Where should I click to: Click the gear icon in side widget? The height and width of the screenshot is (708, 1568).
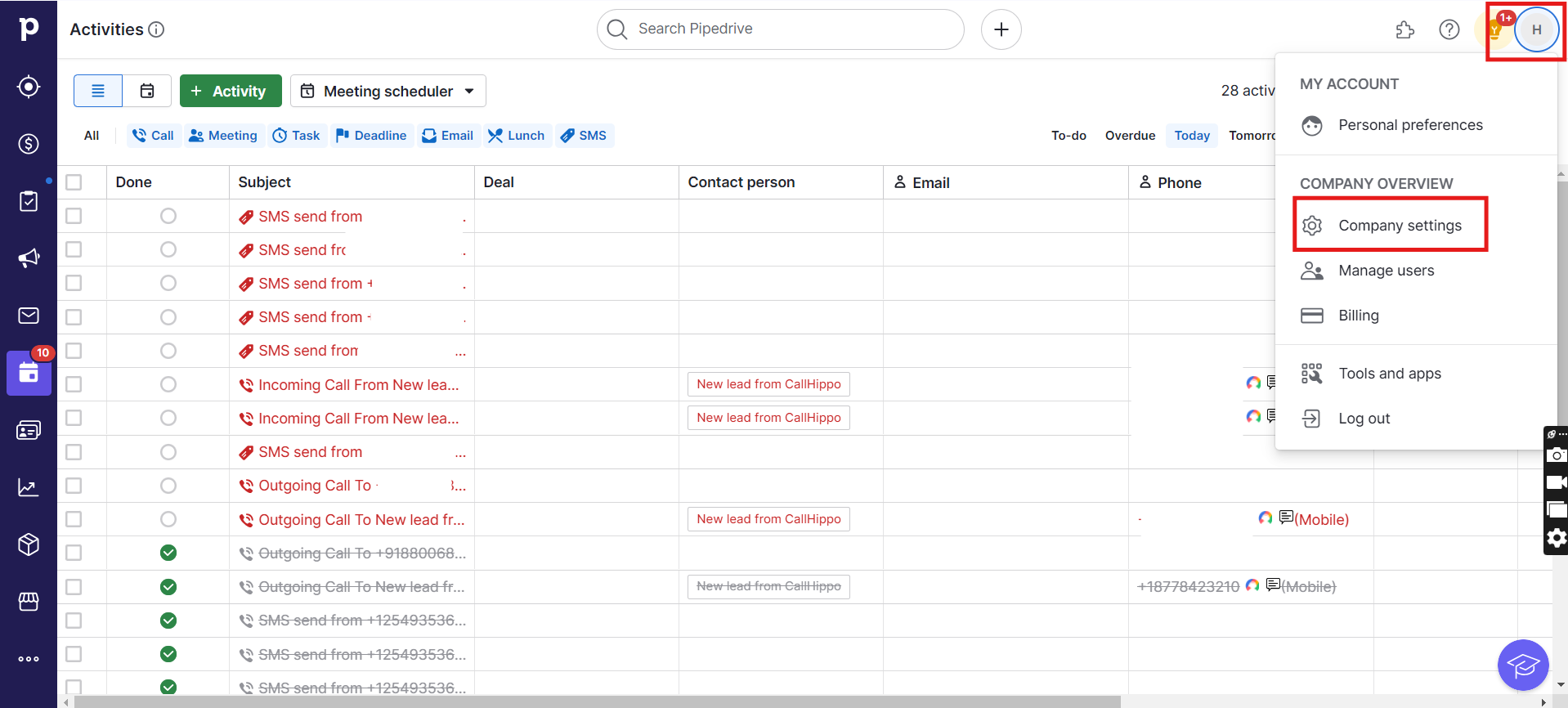(1557, 538)
